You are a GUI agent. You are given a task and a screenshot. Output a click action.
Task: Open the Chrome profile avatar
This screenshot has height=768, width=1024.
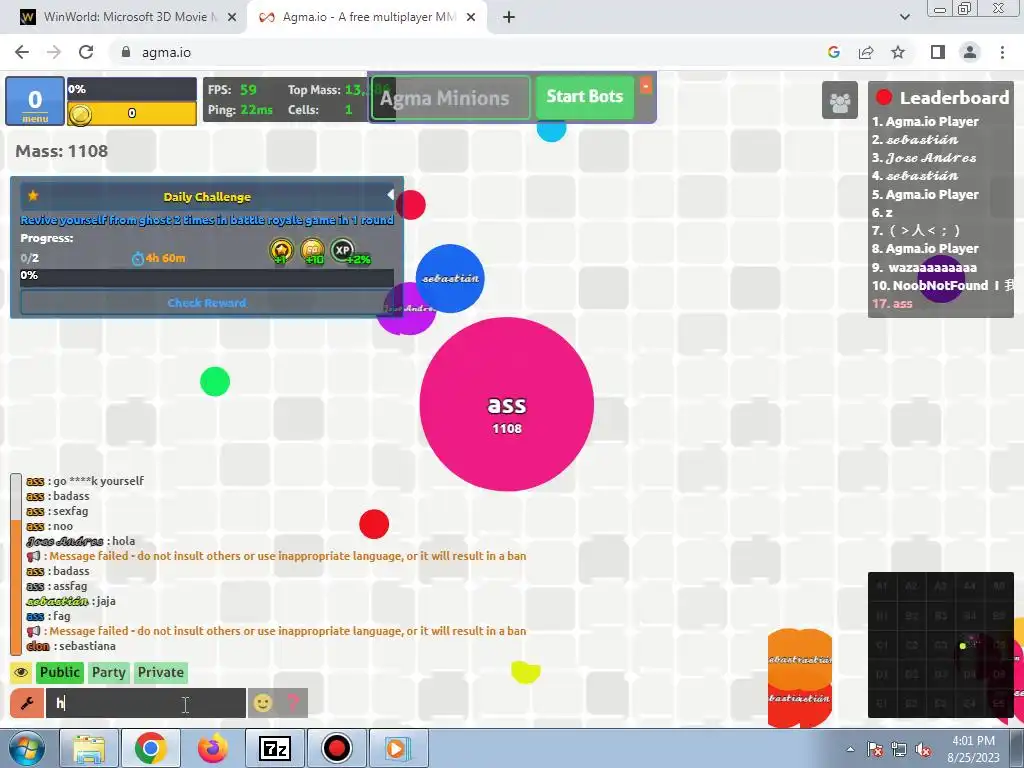[x=970, y=52]
